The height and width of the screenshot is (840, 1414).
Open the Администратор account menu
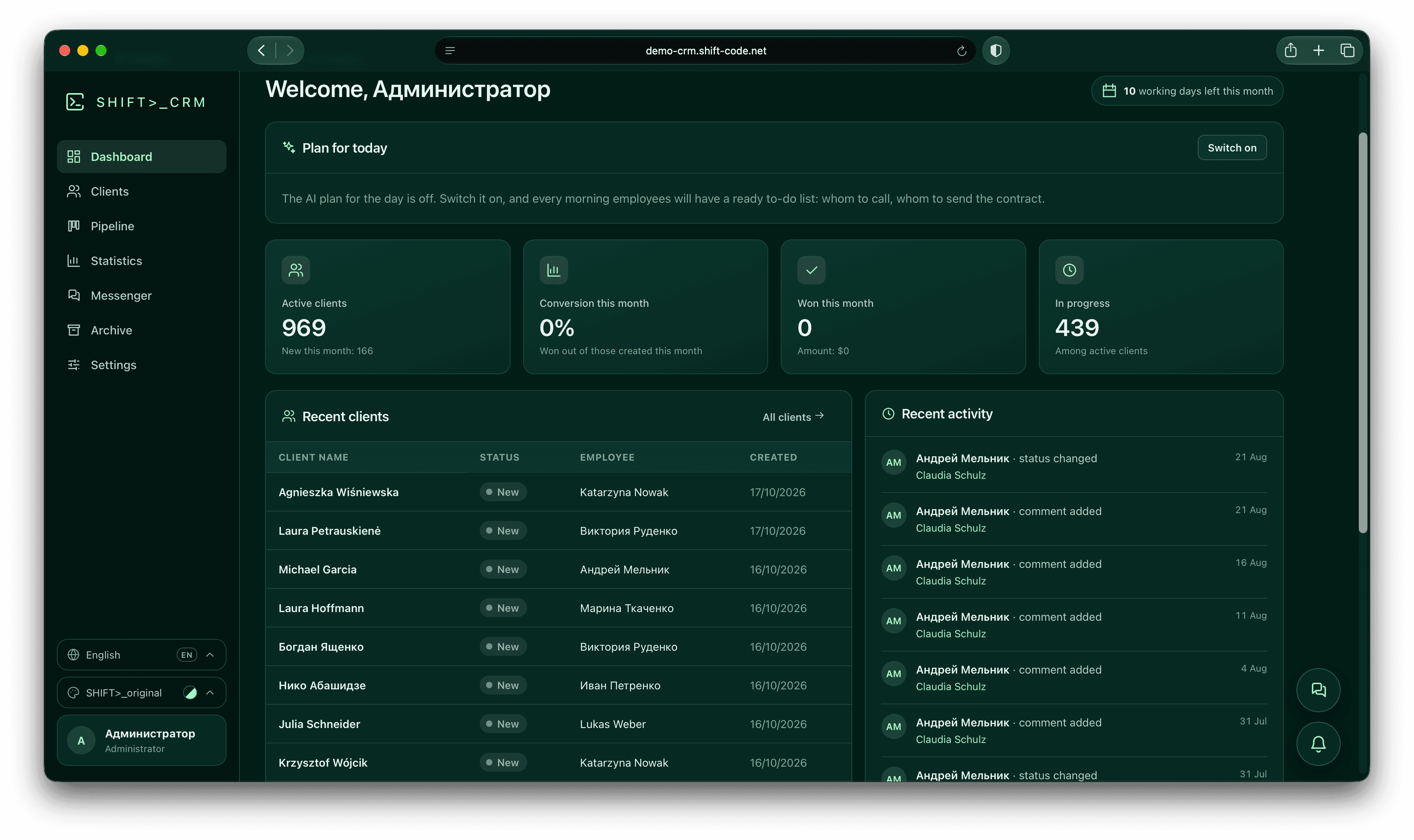click(x=142, y=740)
